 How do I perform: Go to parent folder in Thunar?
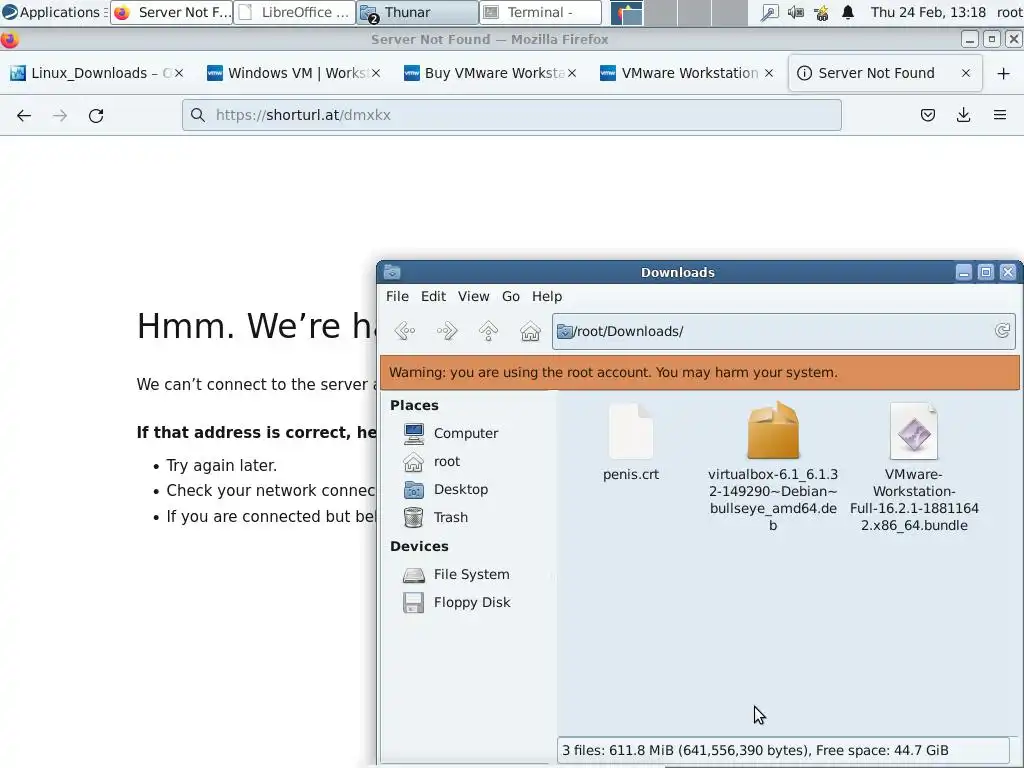[488, 331]
